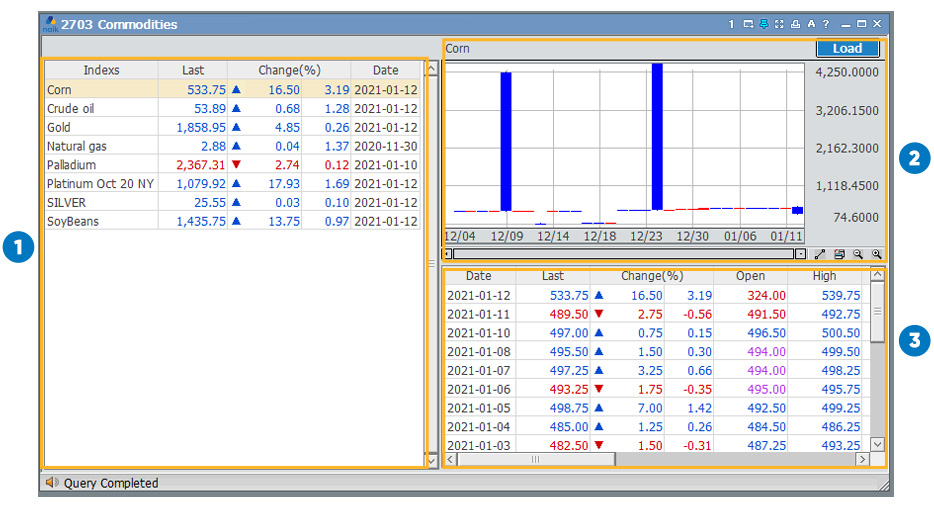Open help with the question mark icon
Image resolution: width=934 pixels, height=526 pixels.
click(x=826, y=24)
